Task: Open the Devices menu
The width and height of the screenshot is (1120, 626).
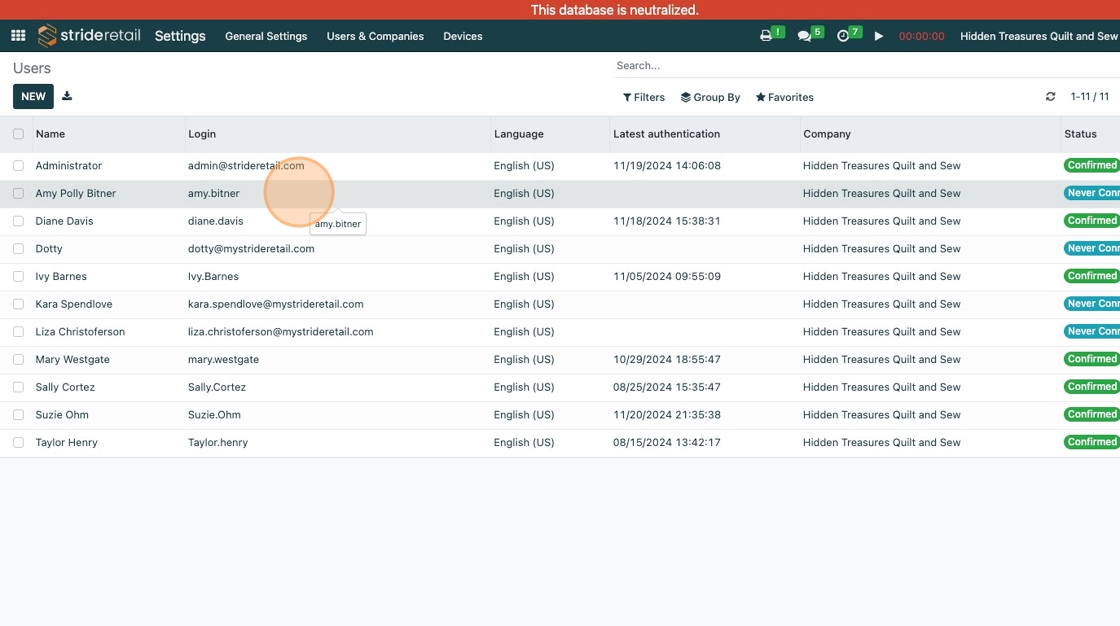Action: pyautogui.click(x=463, y=36)
